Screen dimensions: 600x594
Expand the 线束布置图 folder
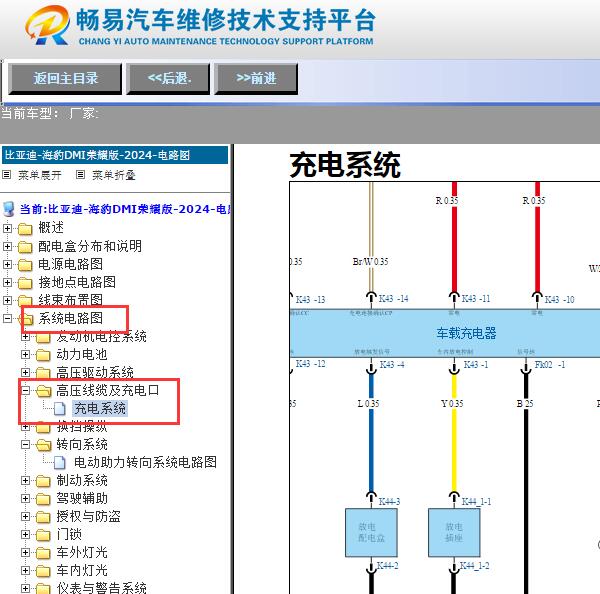tap(7, 300)
